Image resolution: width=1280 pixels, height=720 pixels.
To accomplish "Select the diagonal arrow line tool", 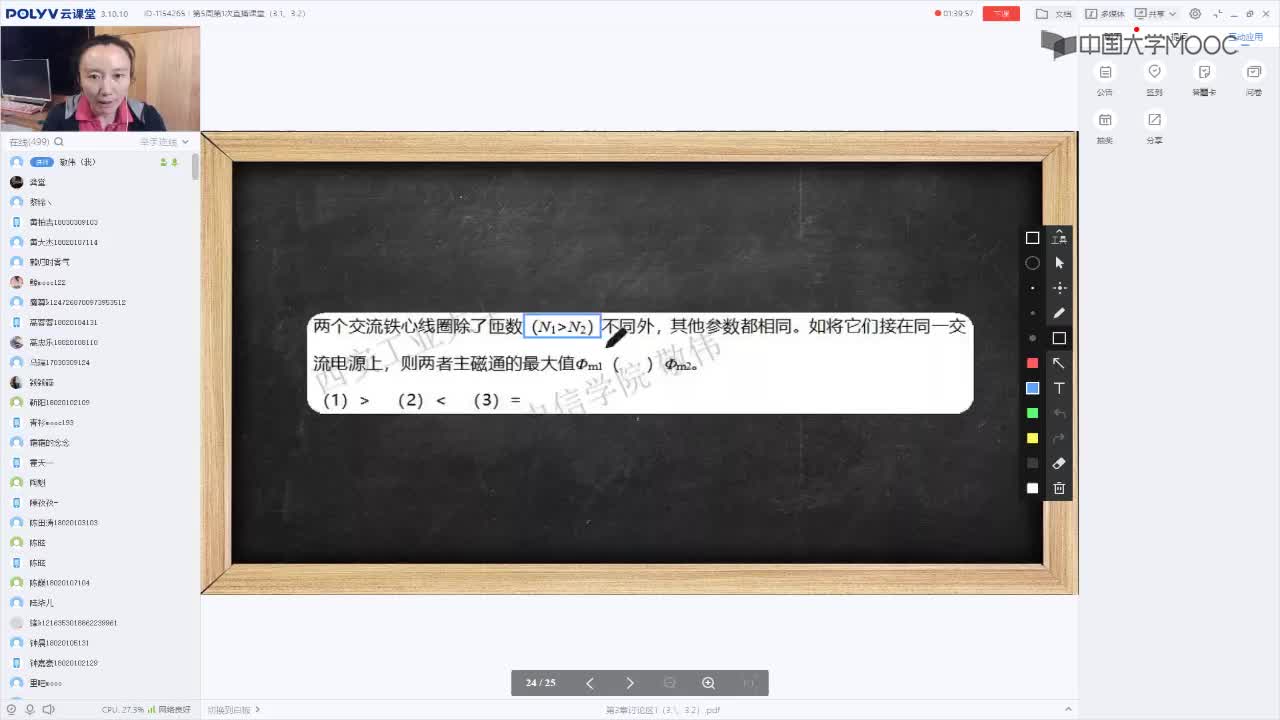I will (x=1059, y=363).
